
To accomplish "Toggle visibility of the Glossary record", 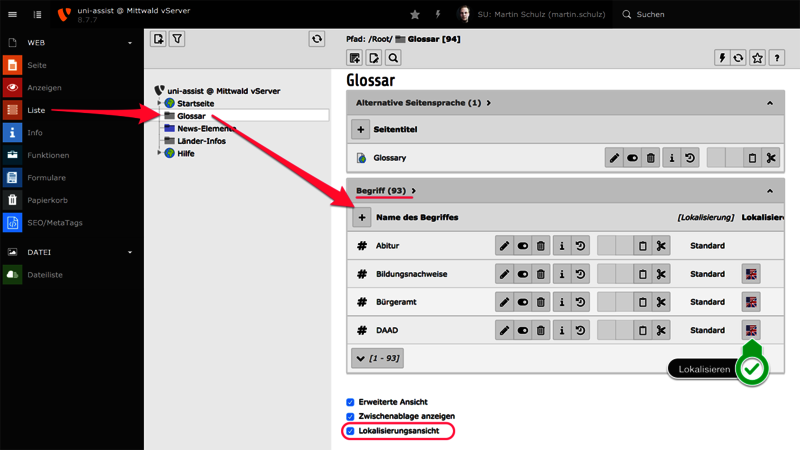I will tap(633, 158).
